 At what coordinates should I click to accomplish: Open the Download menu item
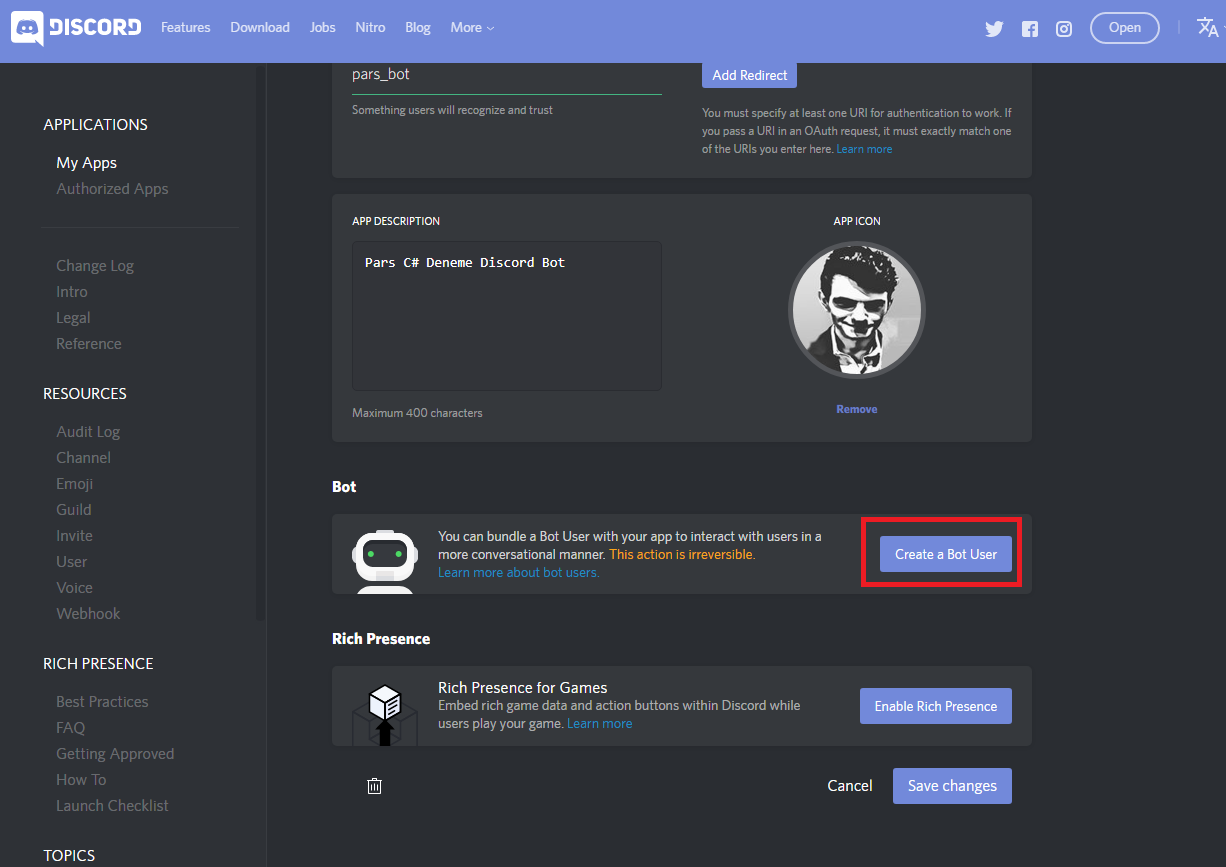260,28
